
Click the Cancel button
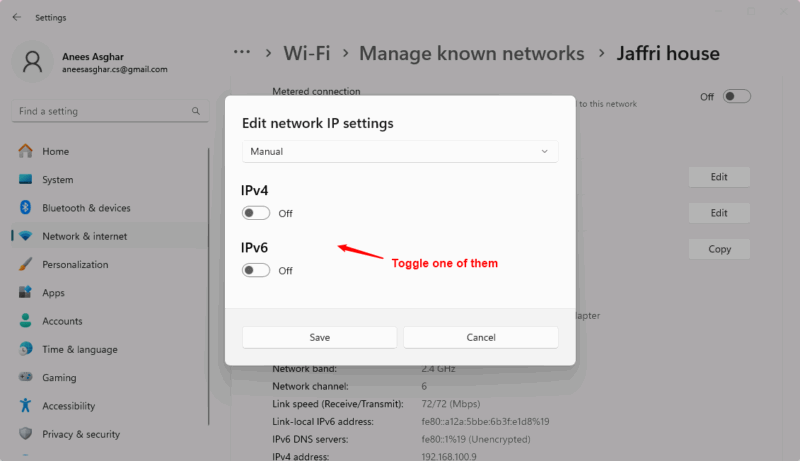[x=481, y=337]
